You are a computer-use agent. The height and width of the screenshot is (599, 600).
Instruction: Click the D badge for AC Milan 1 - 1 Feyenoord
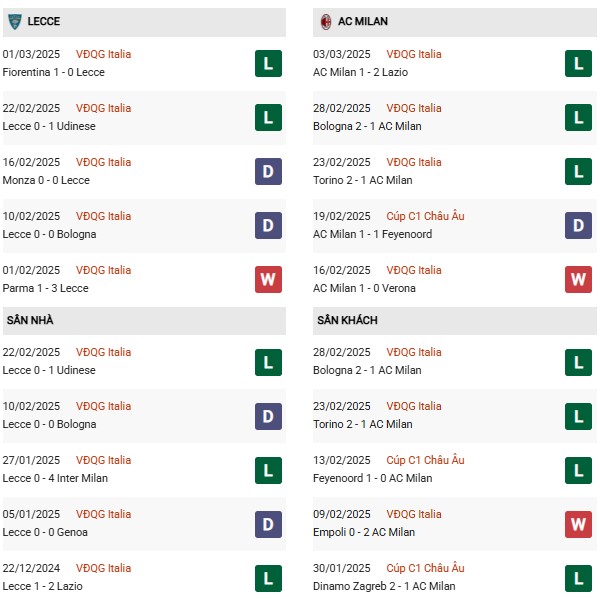pos(578,225)
